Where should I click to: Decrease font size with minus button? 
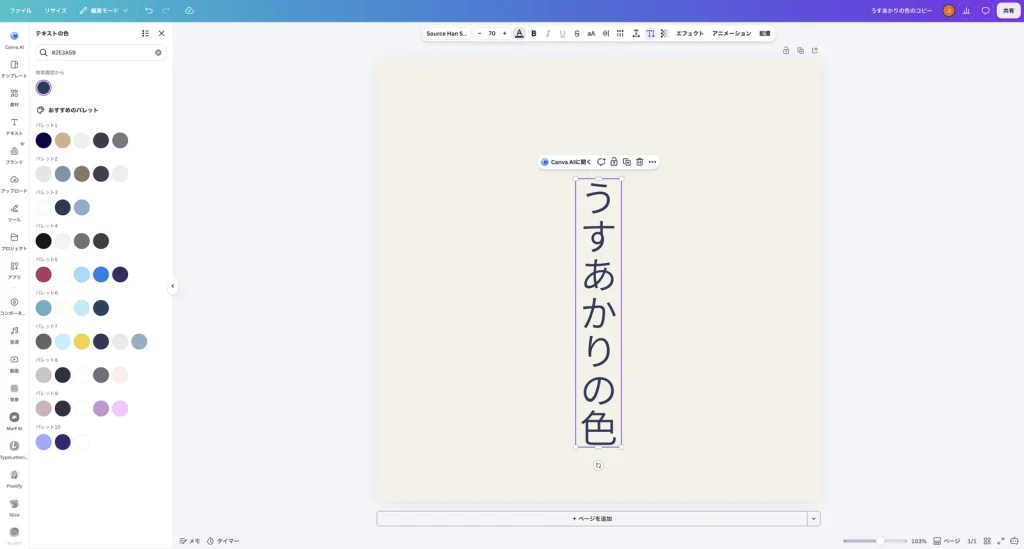[x=479, y=33]
